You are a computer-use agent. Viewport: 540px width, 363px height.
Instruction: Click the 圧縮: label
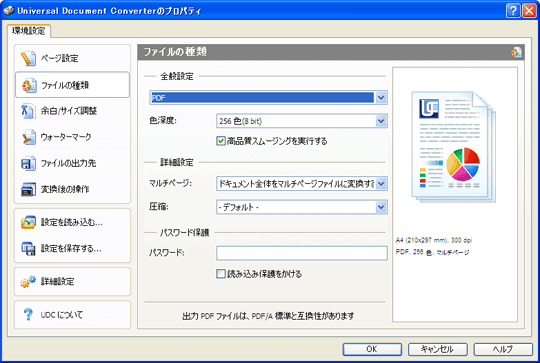pos(159,207)
